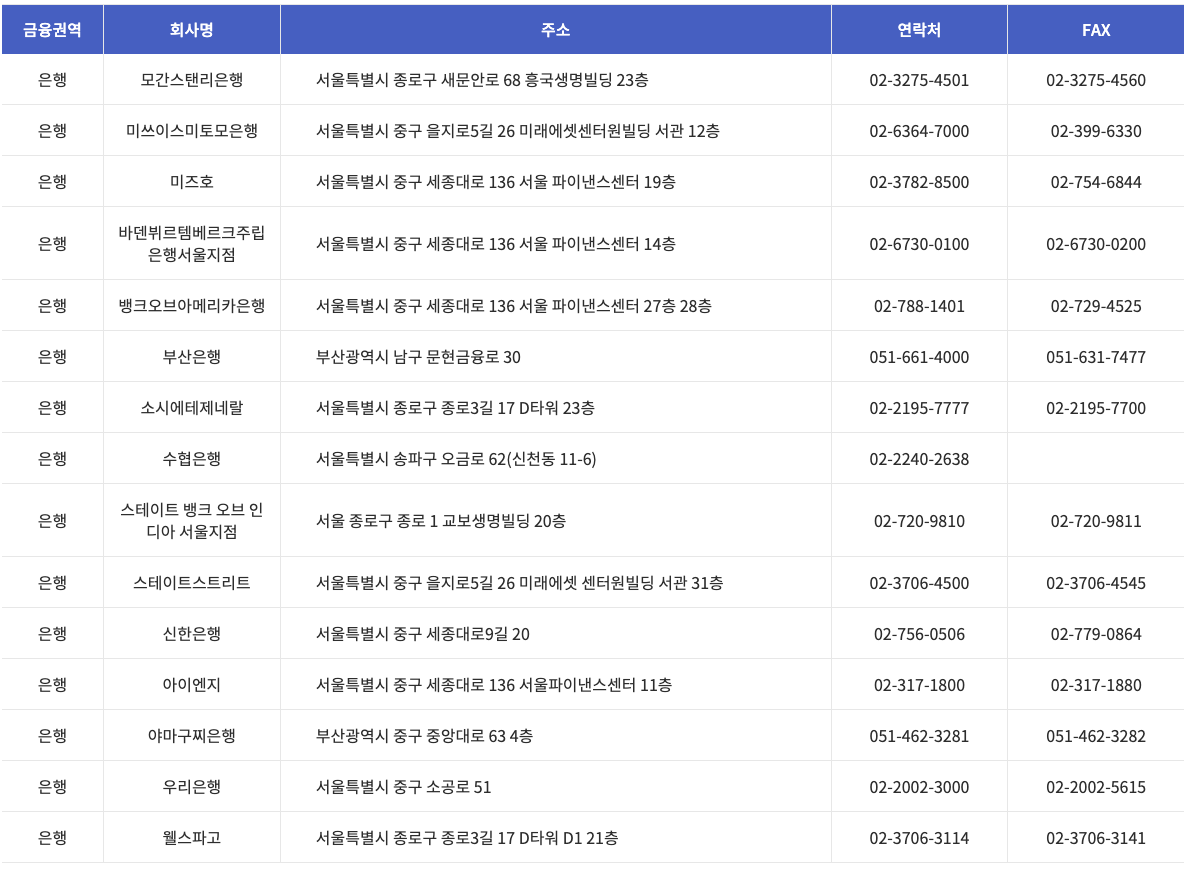The width and height of the screenshot is (1184, 872).
Task: Click phone number 02-3782-8500
Action: click(x=919, y=182)
